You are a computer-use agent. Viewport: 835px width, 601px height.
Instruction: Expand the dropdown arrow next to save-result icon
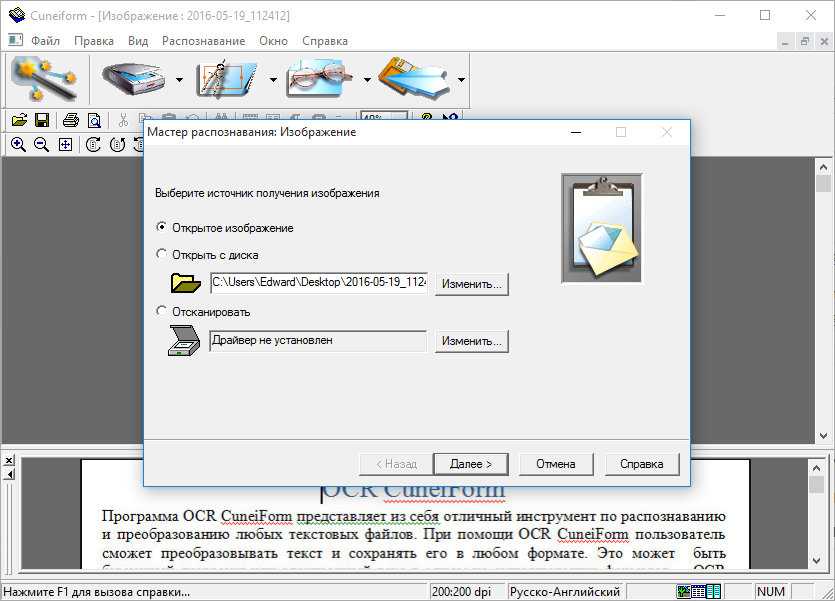click(461, 80)
